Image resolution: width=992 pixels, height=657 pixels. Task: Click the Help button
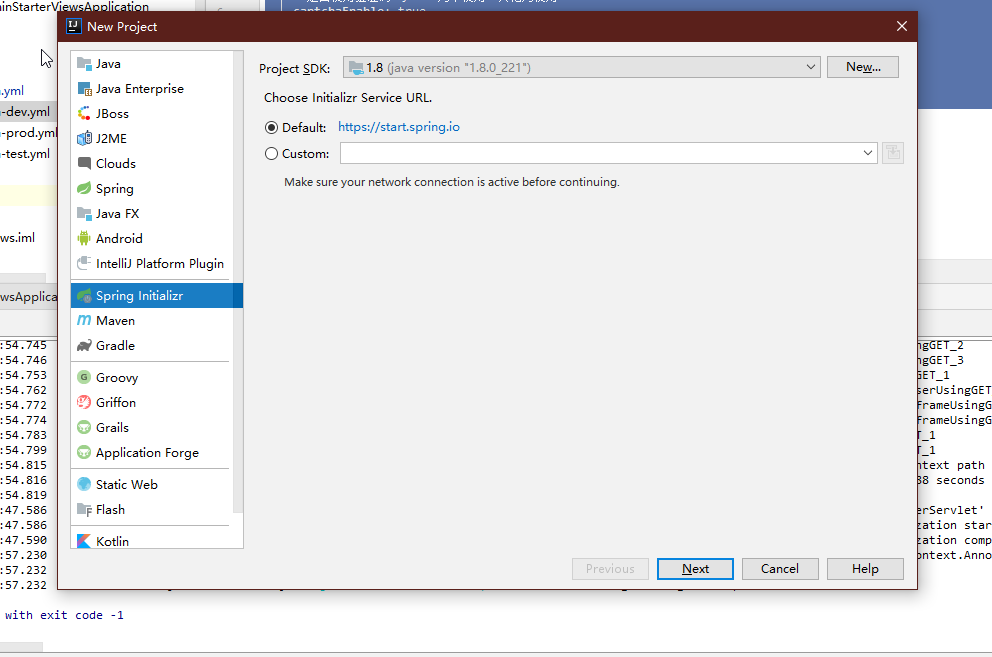pos(865,569)
